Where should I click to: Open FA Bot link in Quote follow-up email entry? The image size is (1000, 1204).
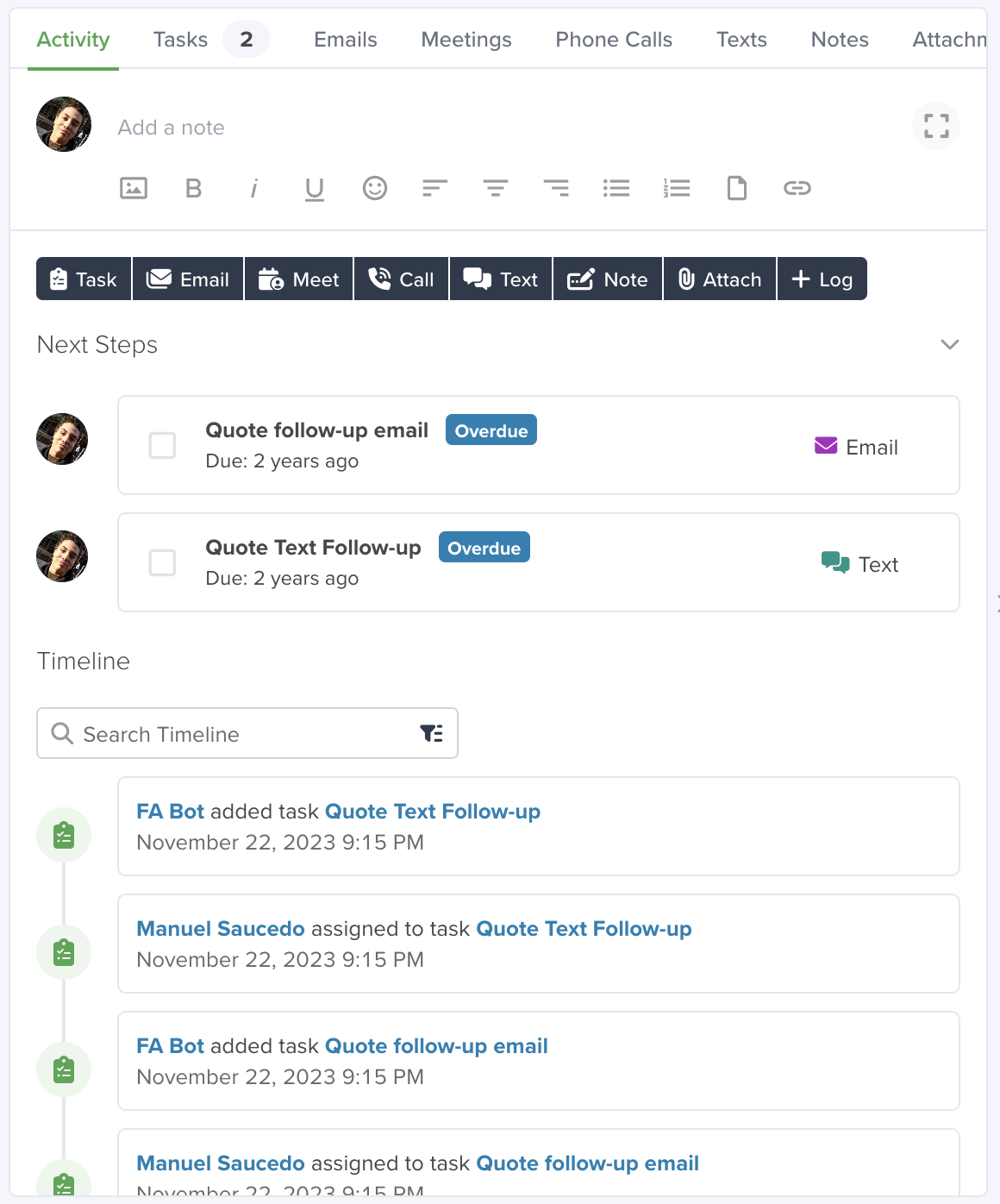(171, 1045)
